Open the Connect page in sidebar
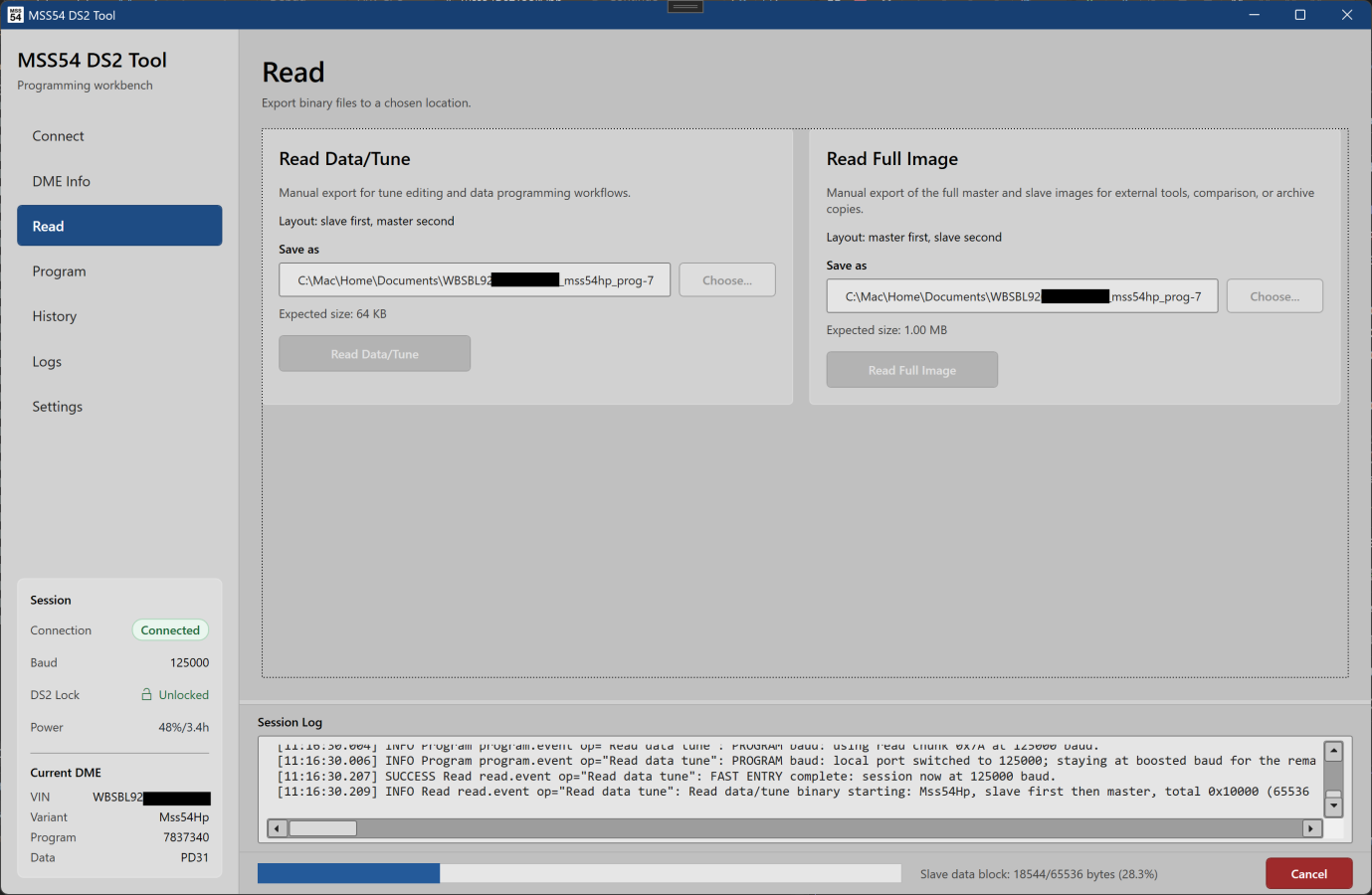The height and width of the screenshot is (895, 1372). tap(119, 136)
